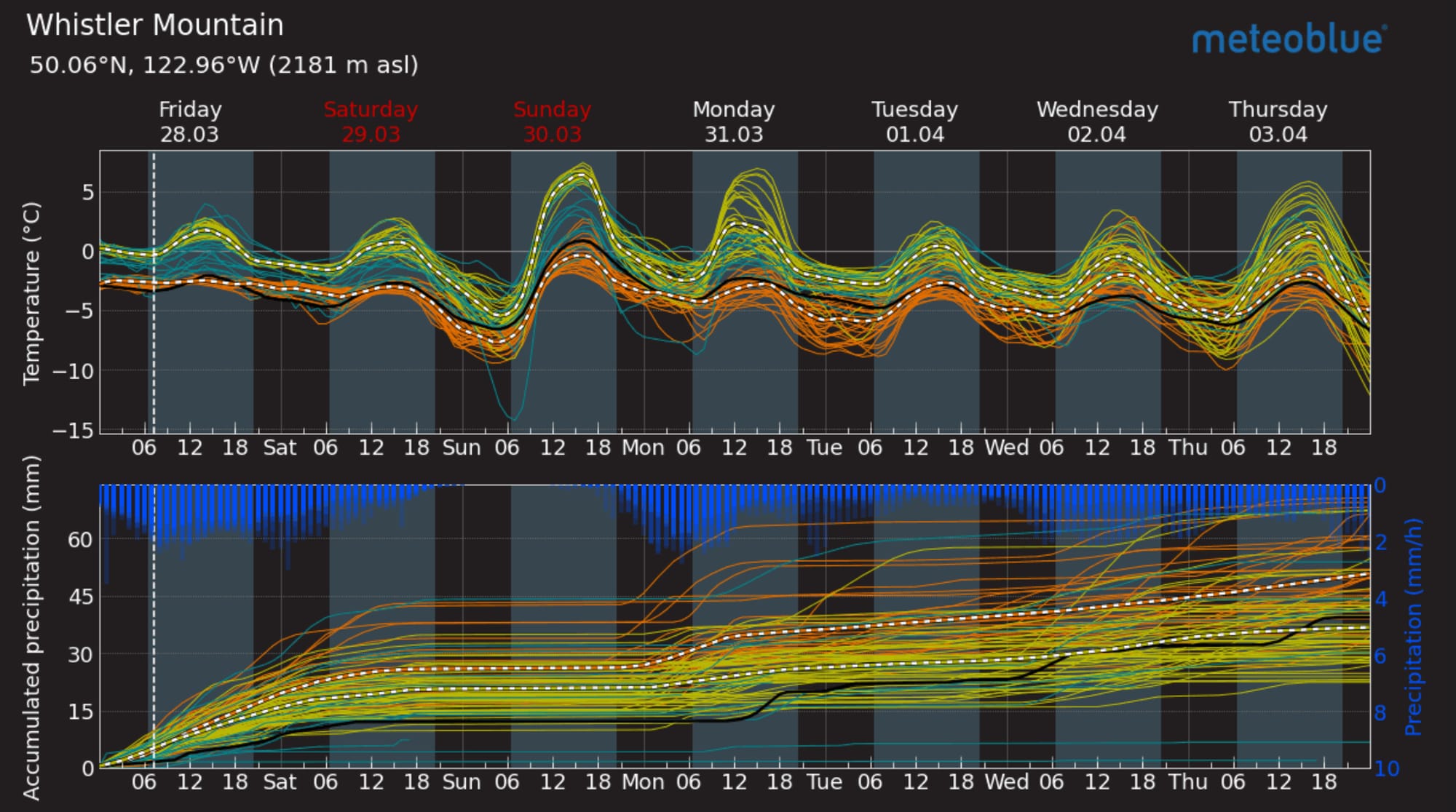Screen dimensions: 1456x812
Task: Click the Thu tick on precipitation time axis
Action: point(1188,782)
